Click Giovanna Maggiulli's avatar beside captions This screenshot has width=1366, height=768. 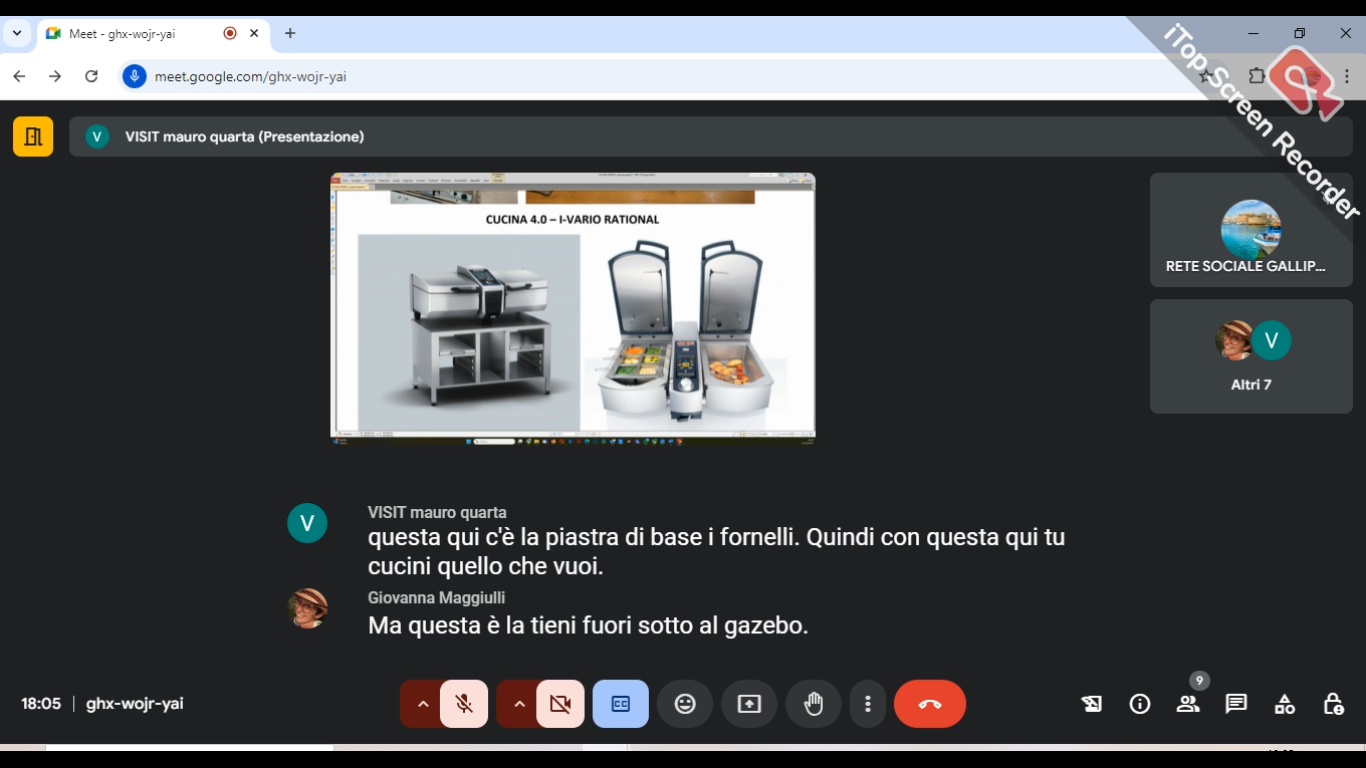tap(307, 608)
